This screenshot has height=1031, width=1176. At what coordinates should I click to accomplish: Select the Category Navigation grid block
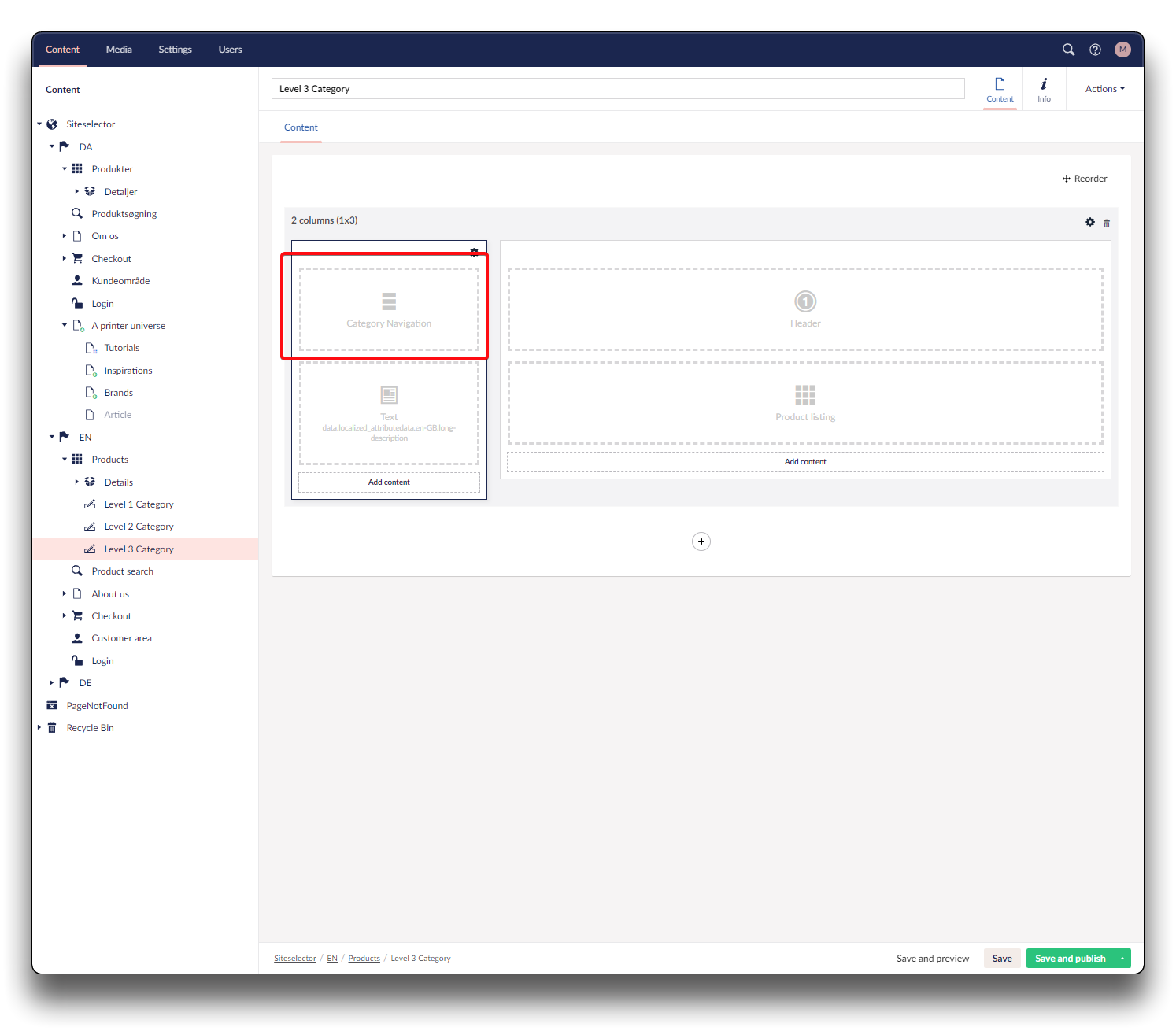pos(389,309)
